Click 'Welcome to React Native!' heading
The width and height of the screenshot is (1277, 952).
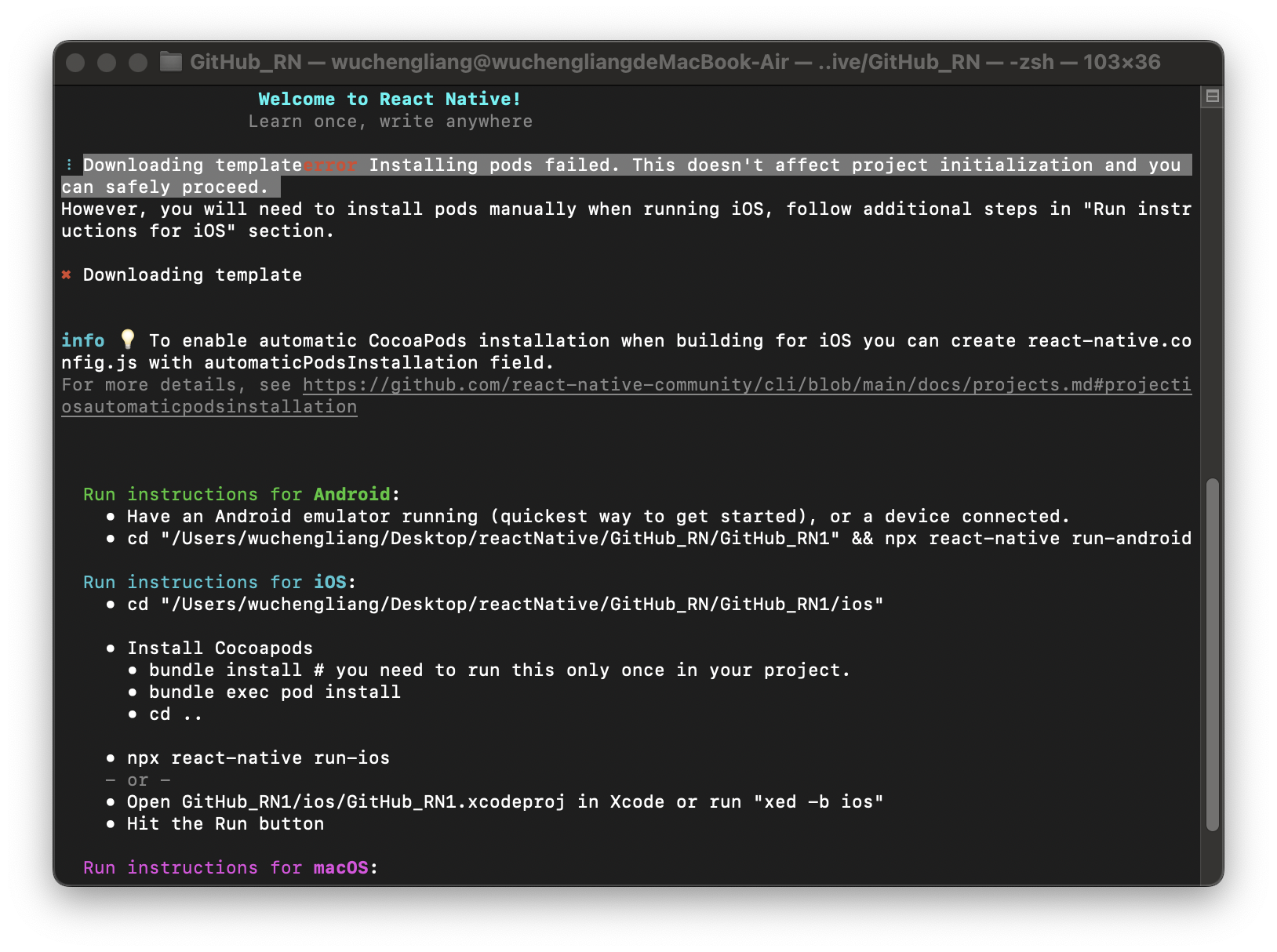(390, 99)
